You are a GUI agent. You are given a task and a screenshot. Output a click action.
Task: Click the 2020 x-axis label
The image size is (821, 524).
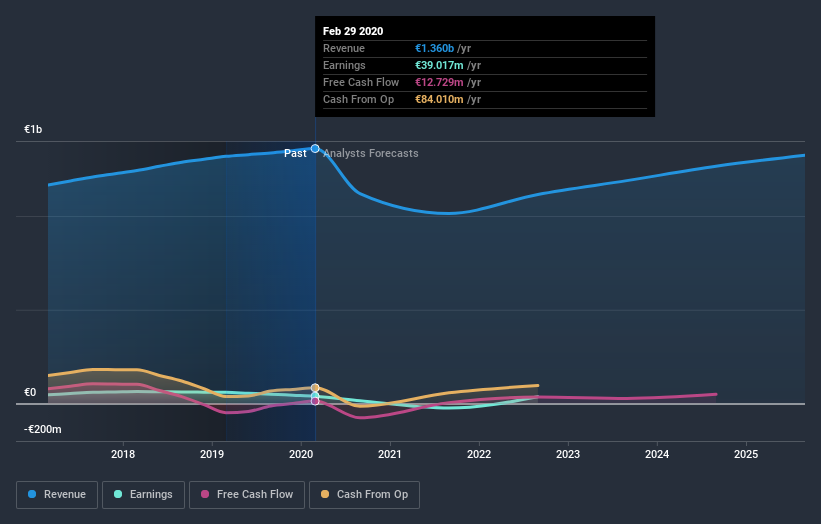[301, 454]
